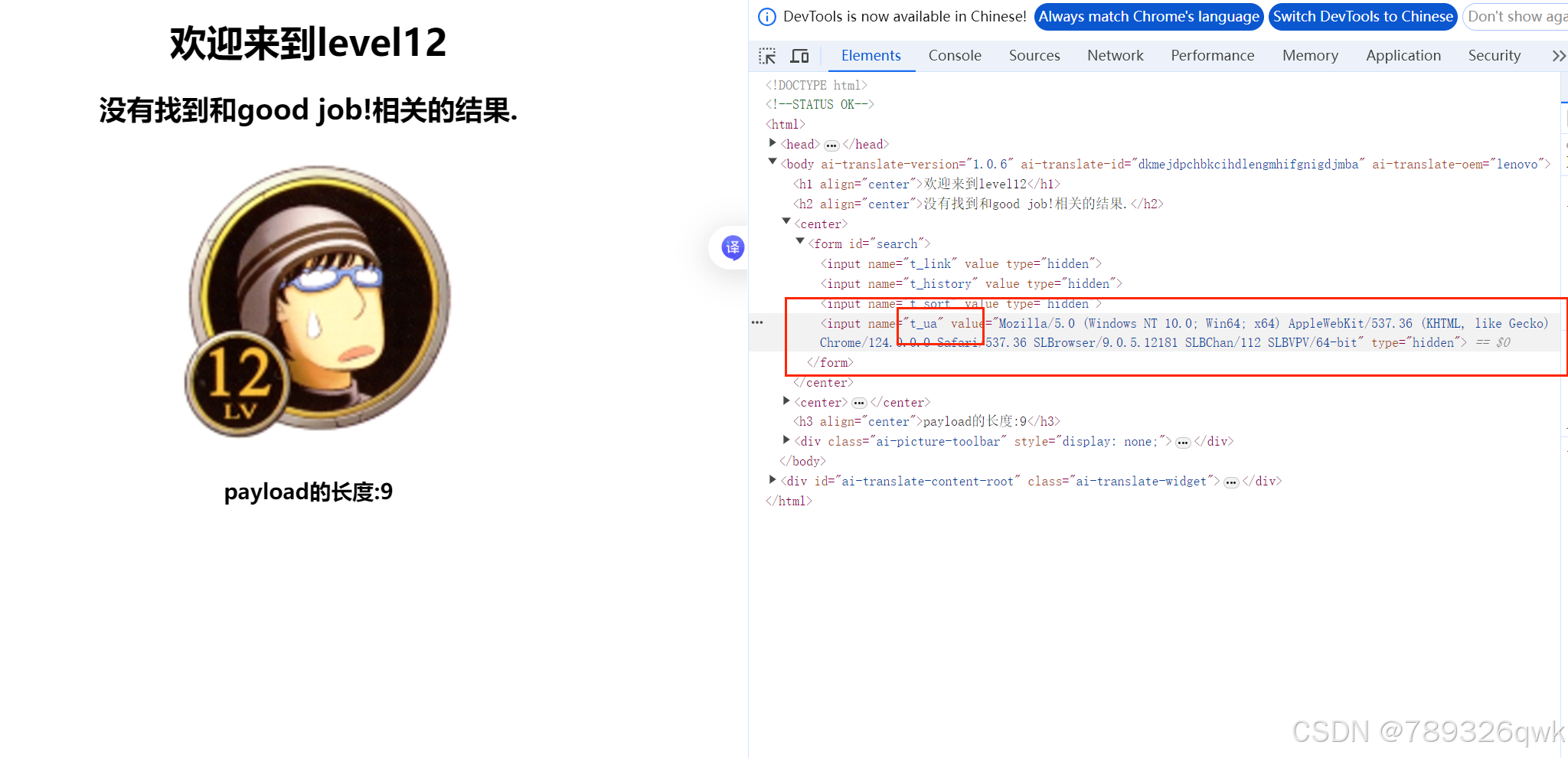Click Switch DevTools to Chinese button
1568x758 pixels.
pyautogui.click(x=1363, y=17)
